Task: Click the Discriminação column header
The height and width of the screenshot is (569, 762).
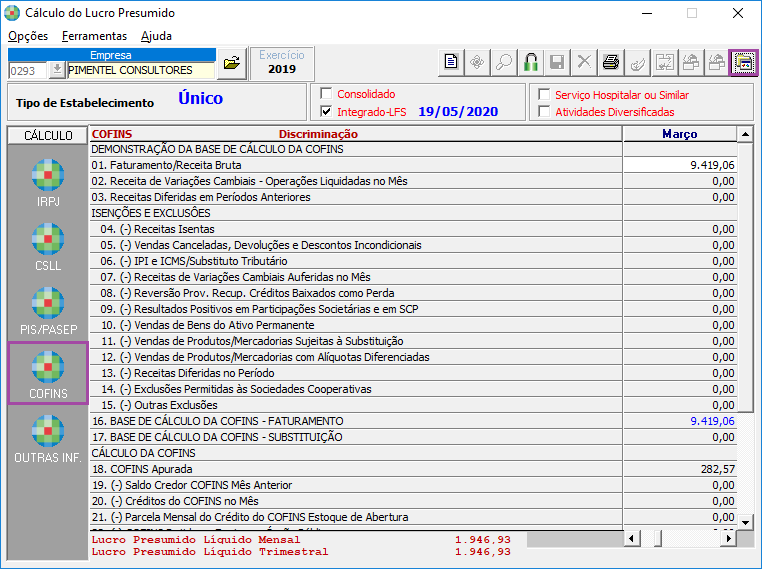Action: [x=318, y=134]
